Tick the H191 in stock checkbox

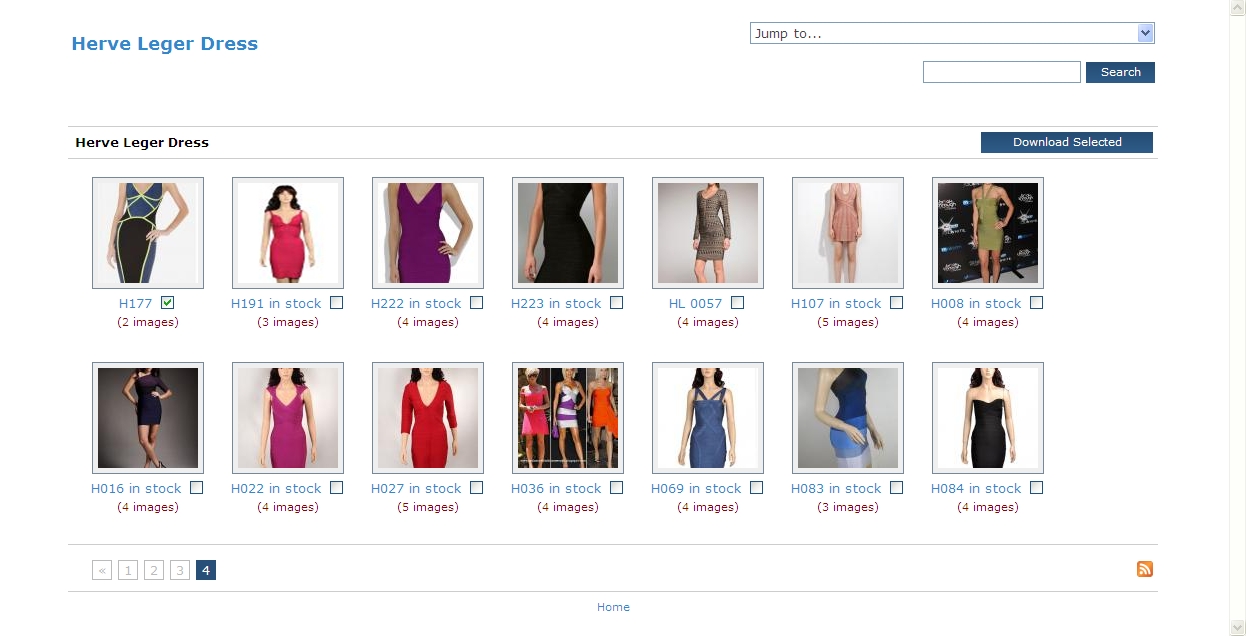click(x=336, y=302)
